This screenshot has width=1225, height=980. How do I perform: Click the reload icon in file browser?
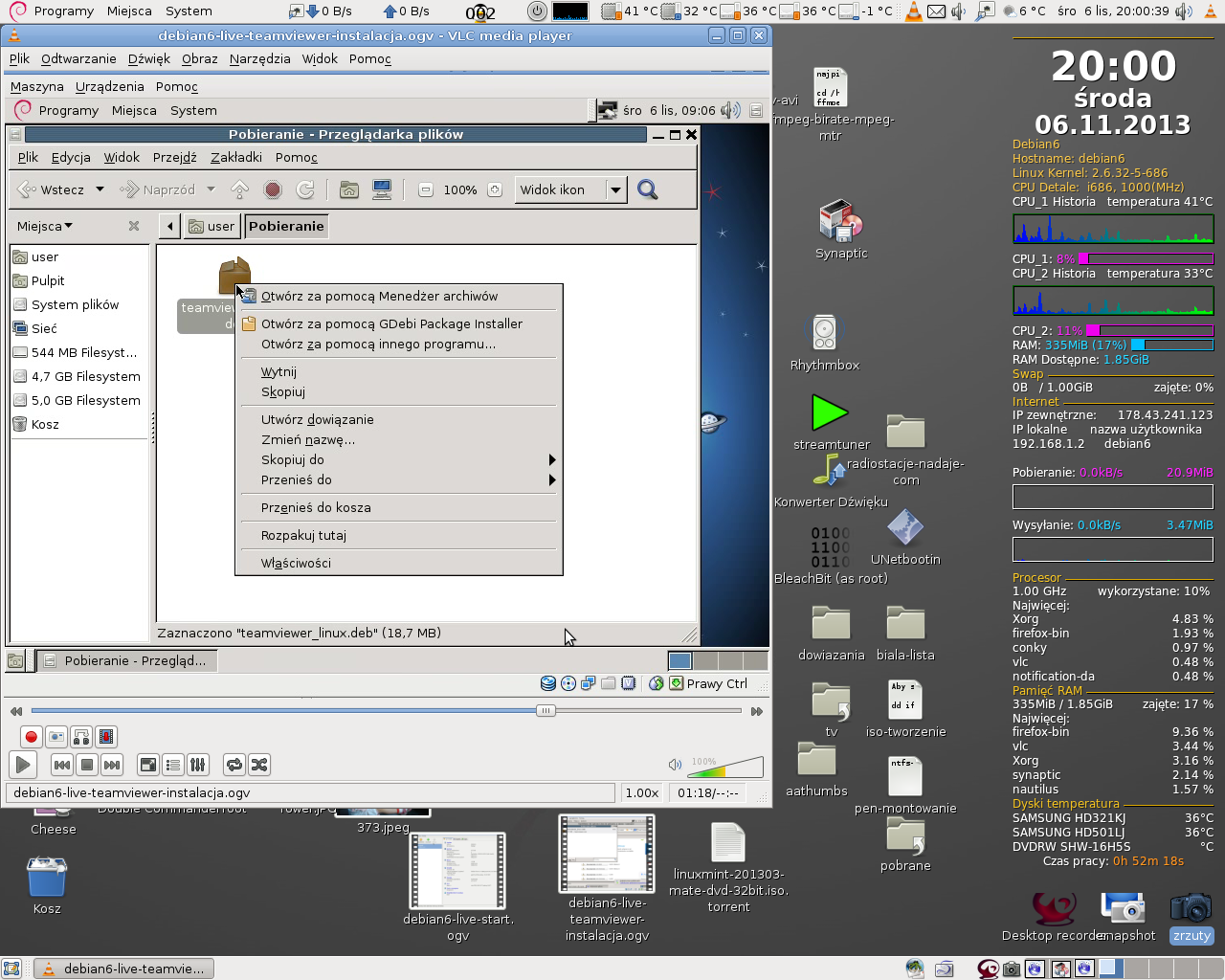coord(305,189)
